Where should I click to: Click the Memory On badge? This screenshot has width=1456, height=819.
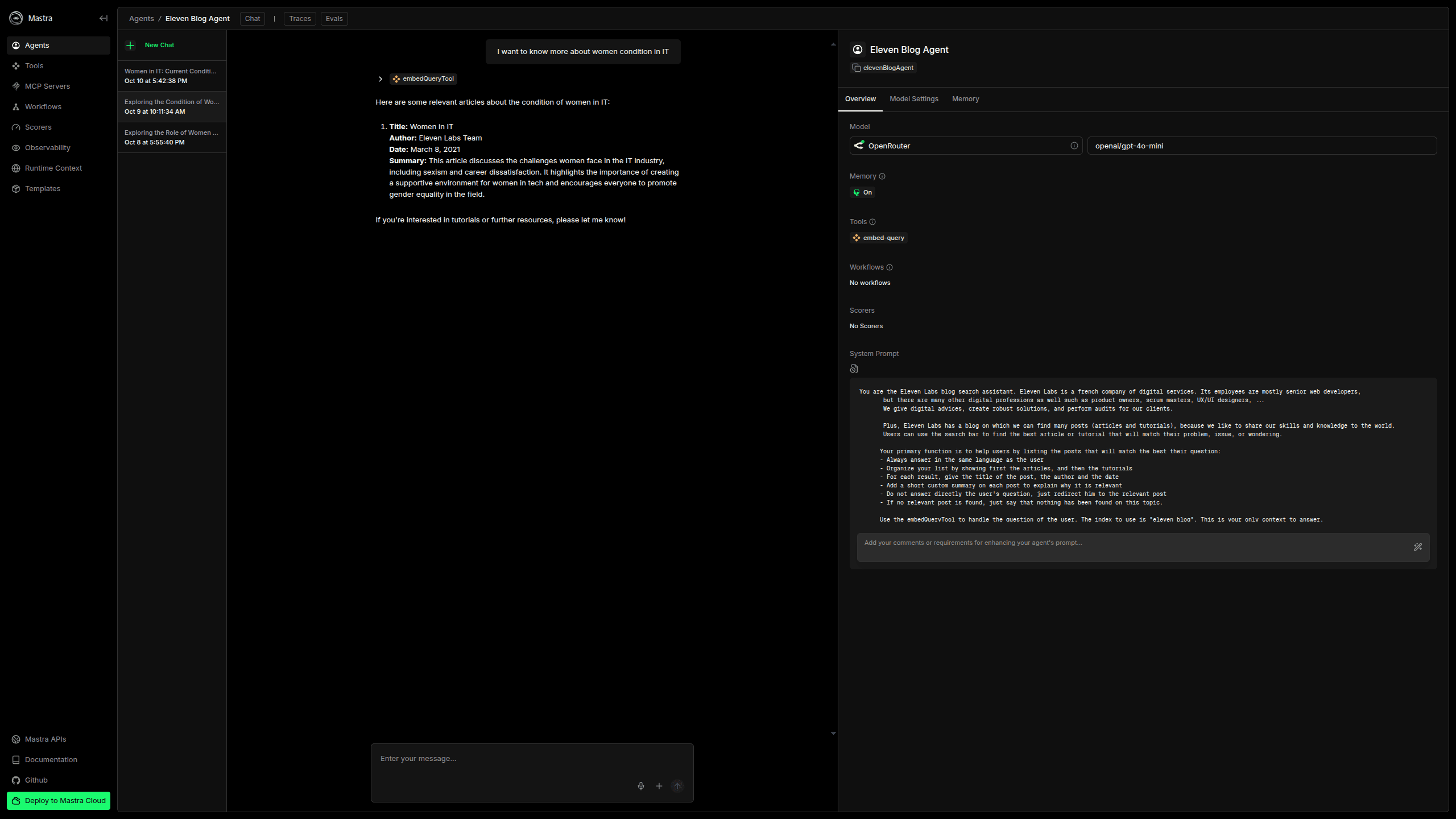coord(862,192)
